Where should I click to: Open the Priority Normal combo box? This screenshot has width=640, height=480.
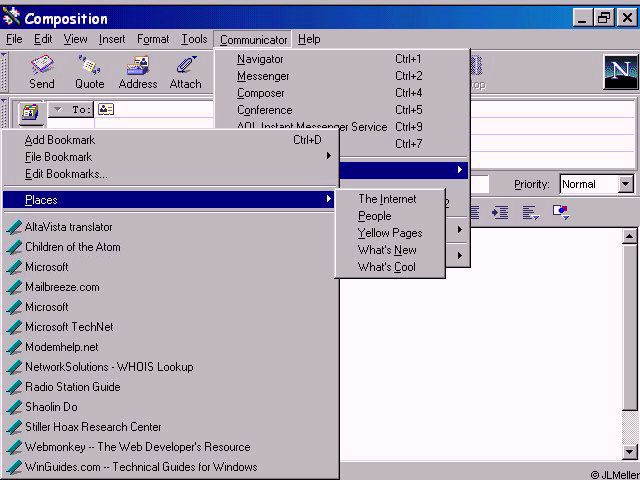[597, 184]
